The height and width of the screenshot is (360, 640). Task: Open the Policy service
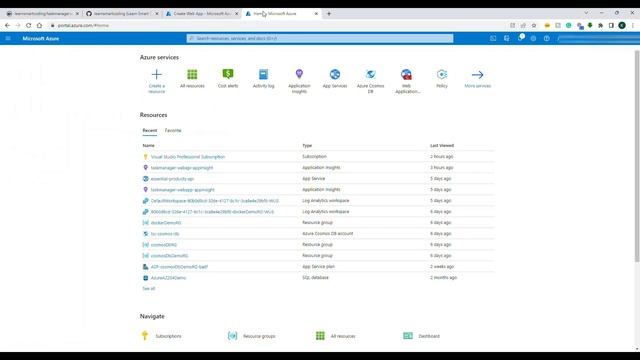442,78
